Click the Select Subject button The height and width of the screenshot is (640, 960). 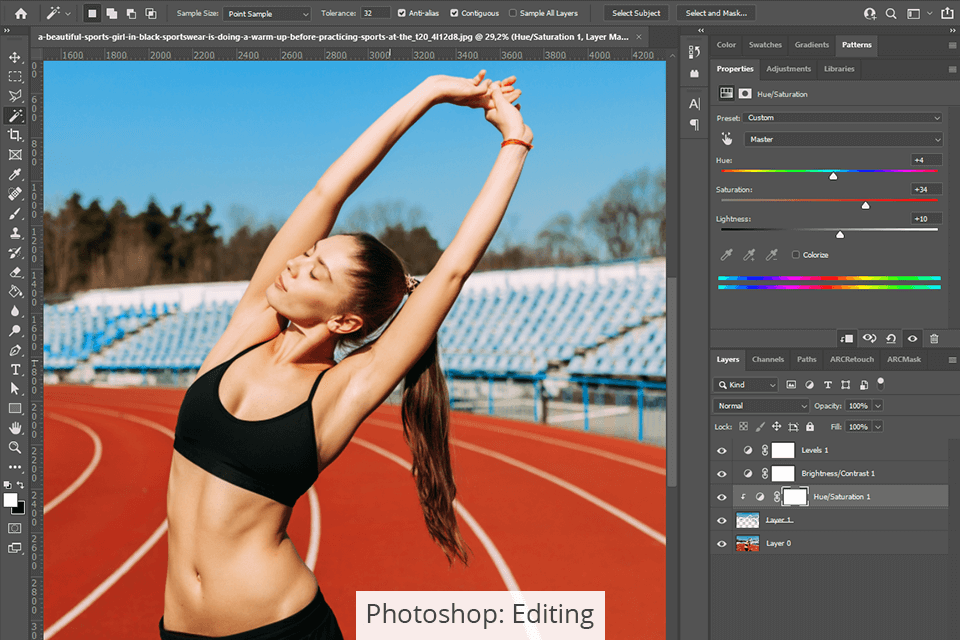(x=636, y=14)
